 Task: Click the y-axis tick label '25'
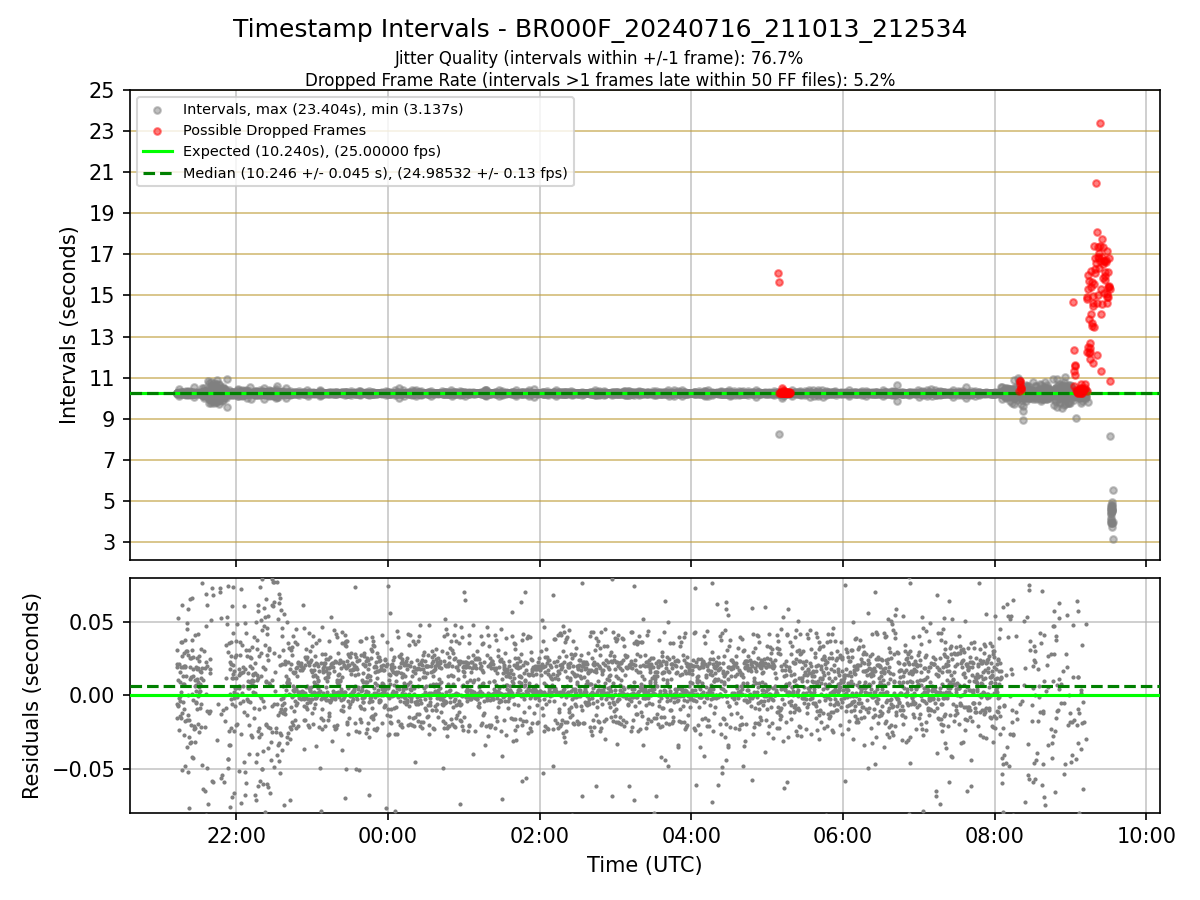pos(102,90)
